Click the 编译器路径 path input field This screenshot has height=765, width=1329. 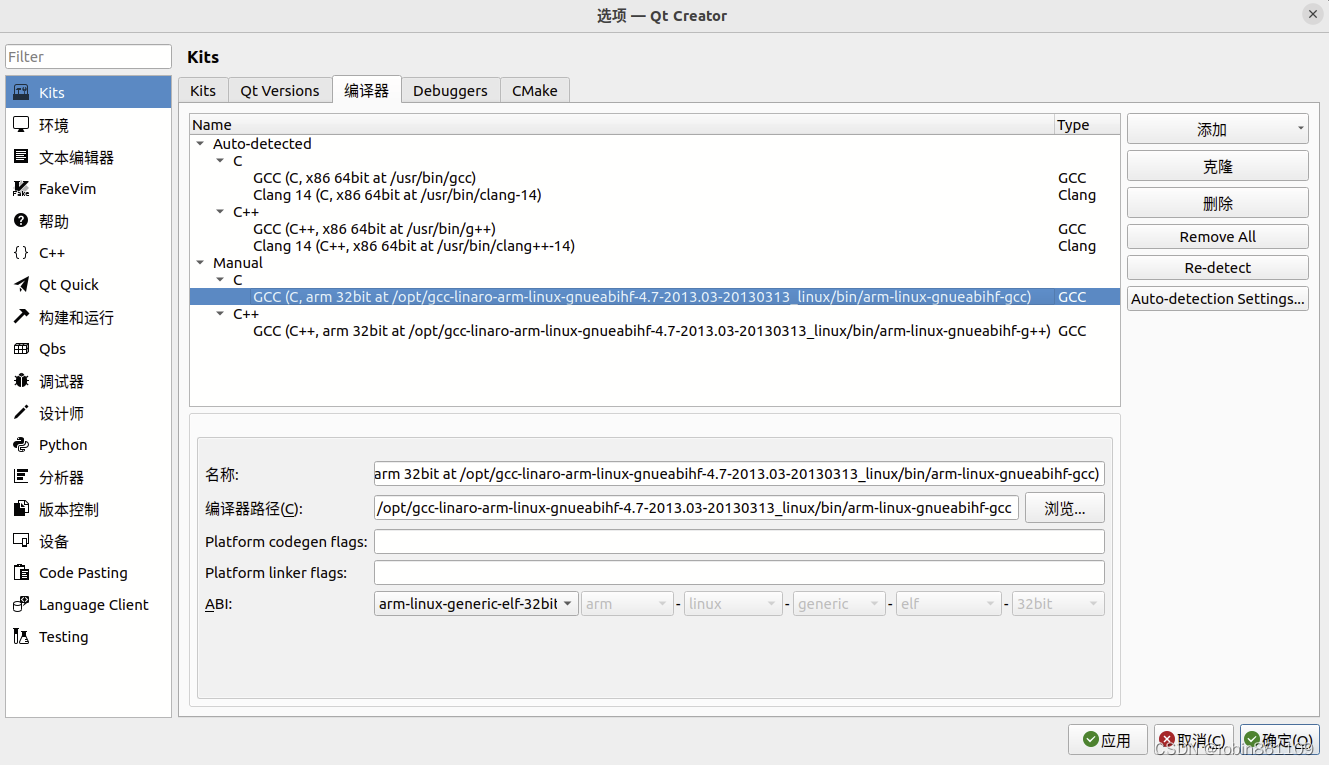point(696,508)
